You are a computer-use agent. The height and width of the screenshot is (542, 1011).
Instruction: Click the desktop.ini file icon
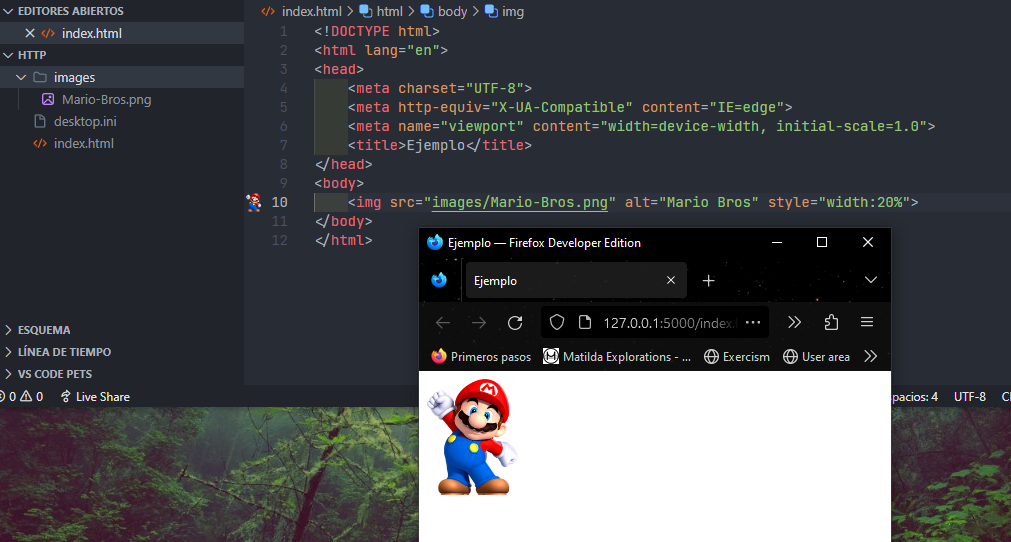click(40, 121)
